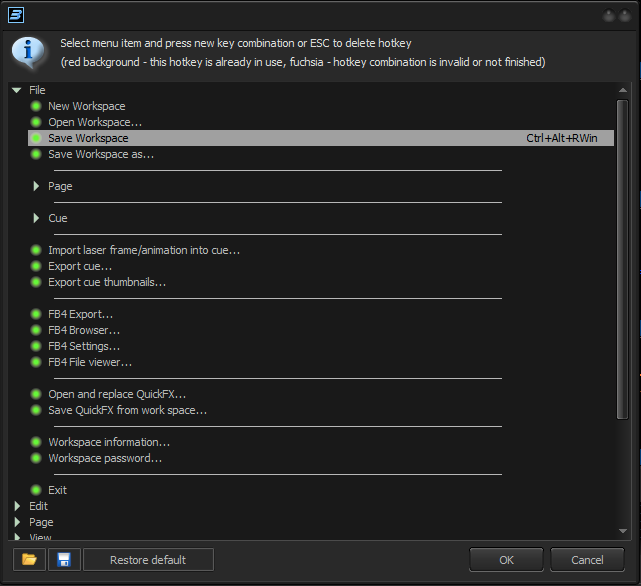Select FB4 Settings entry

point(84,346)
